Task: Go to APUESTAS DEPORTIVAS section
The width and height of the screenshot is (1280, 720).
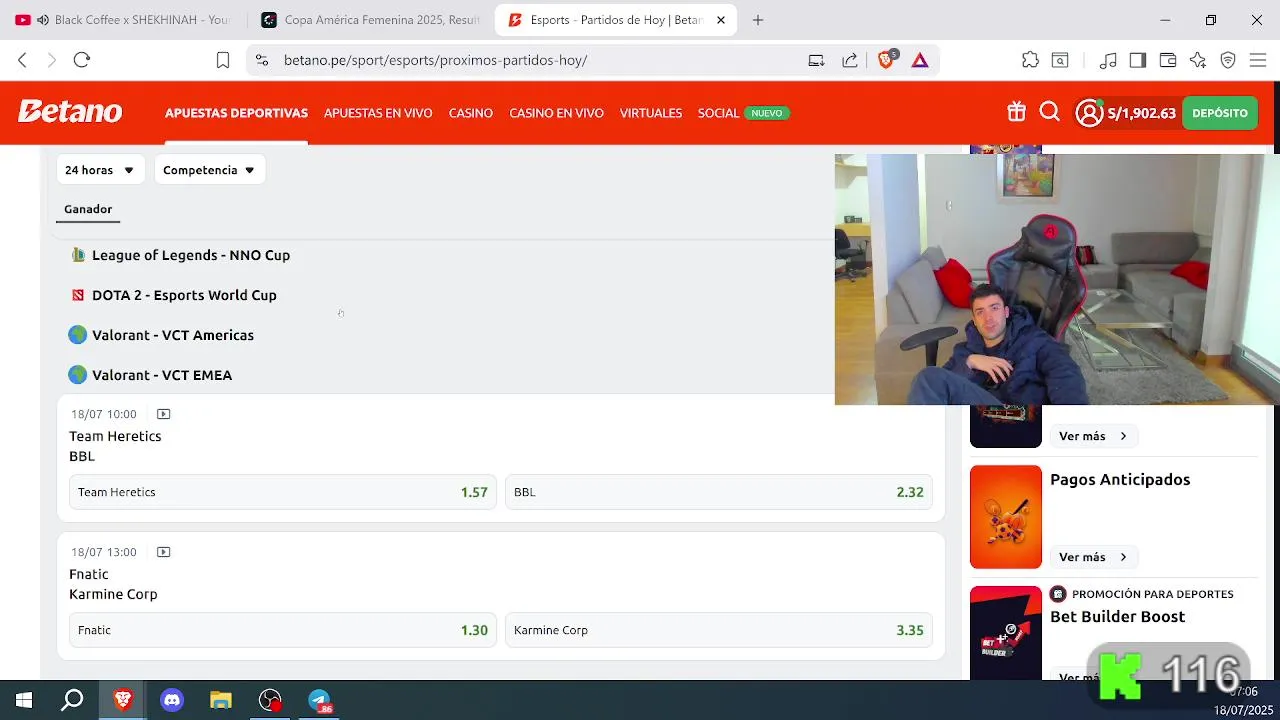Action: (236, 113)
